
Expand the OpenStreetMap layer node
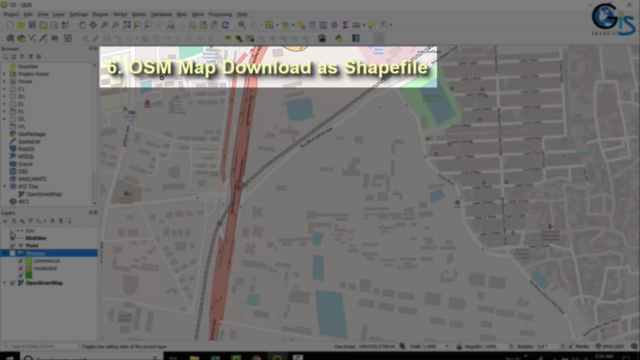(x=4, y=283)
